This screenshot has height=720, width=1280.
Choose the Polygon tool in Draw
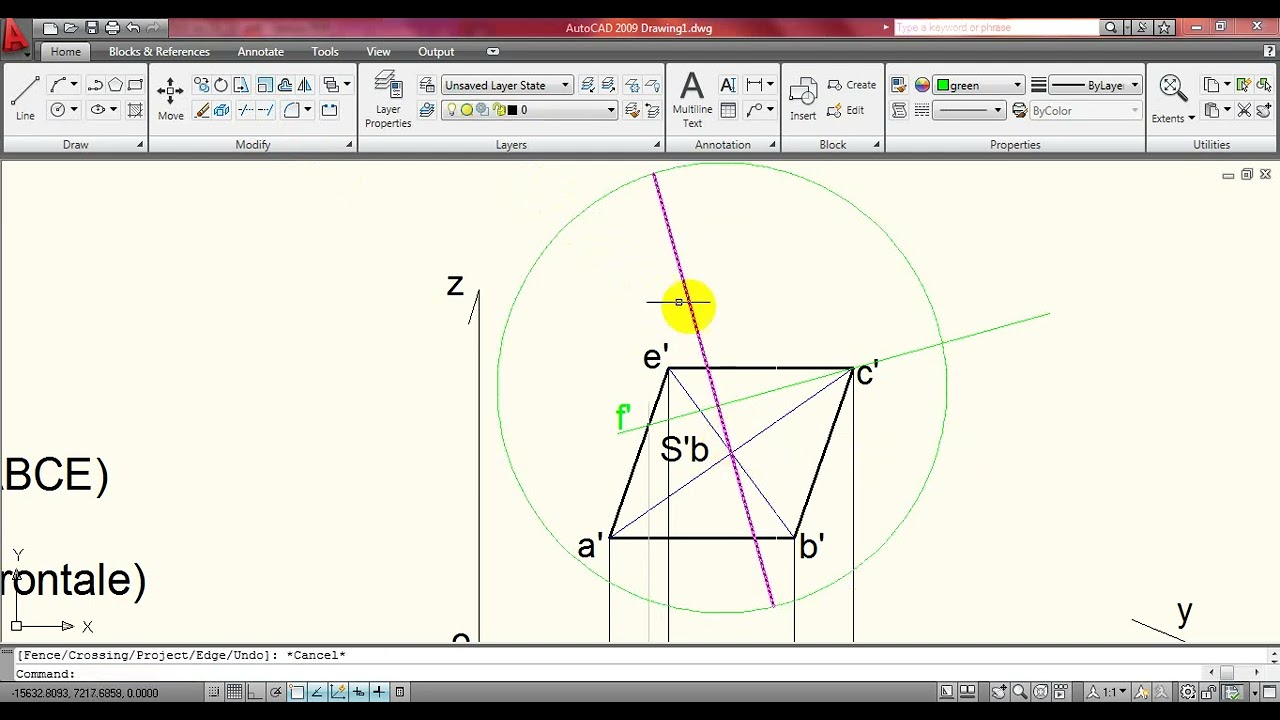pos(115,85)
